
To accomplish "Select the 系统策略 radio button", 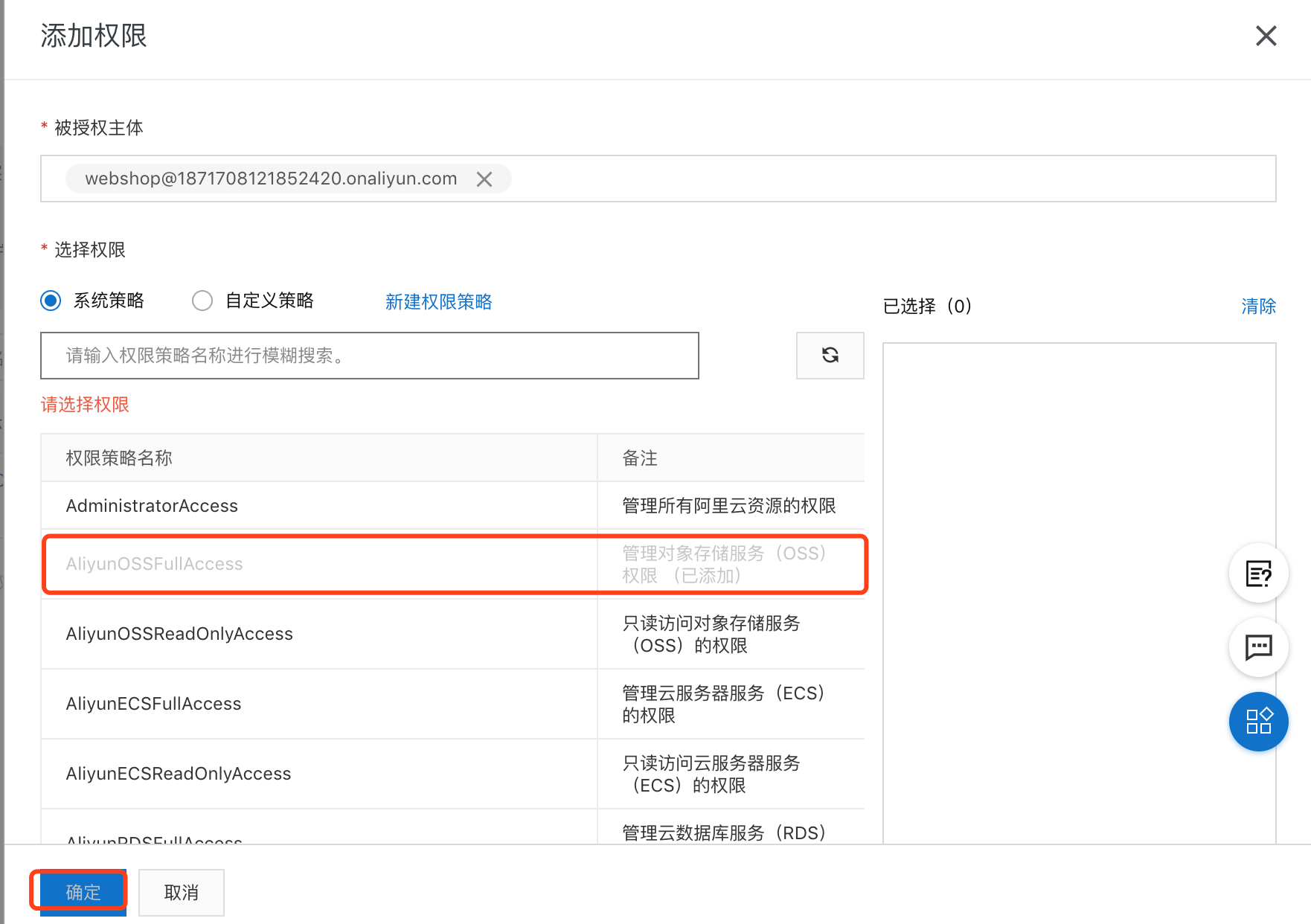I will 51,301.
